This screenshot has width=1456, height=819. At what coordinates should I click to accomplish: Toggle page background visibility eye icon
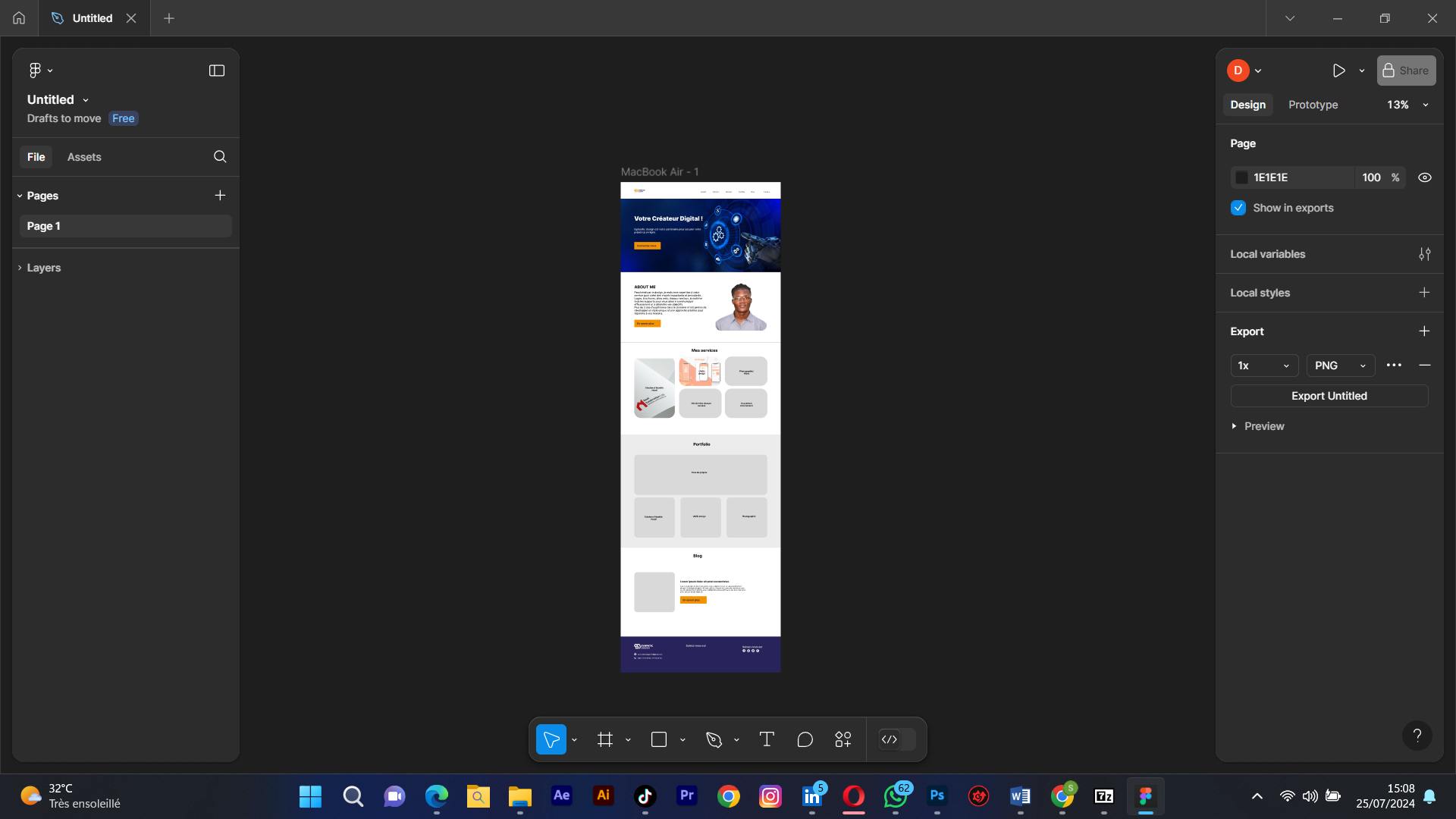click(x=1425, y=177)
